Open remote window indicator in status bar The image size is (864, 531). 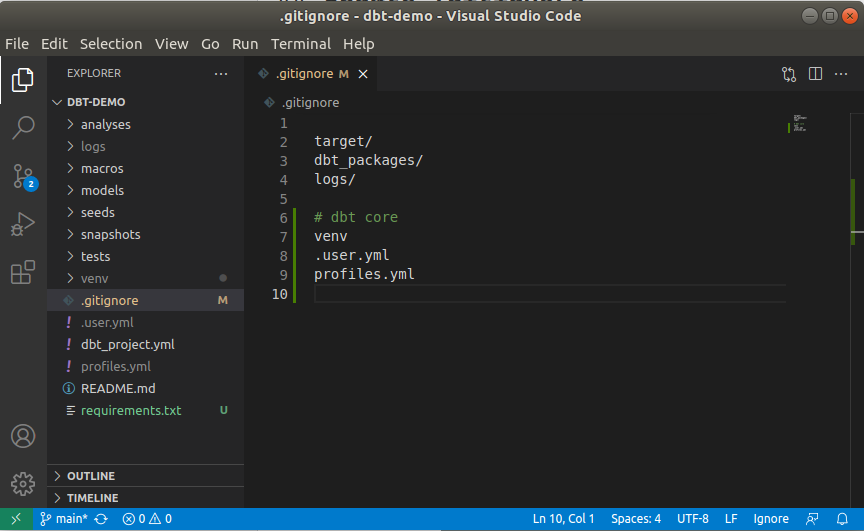16,519
